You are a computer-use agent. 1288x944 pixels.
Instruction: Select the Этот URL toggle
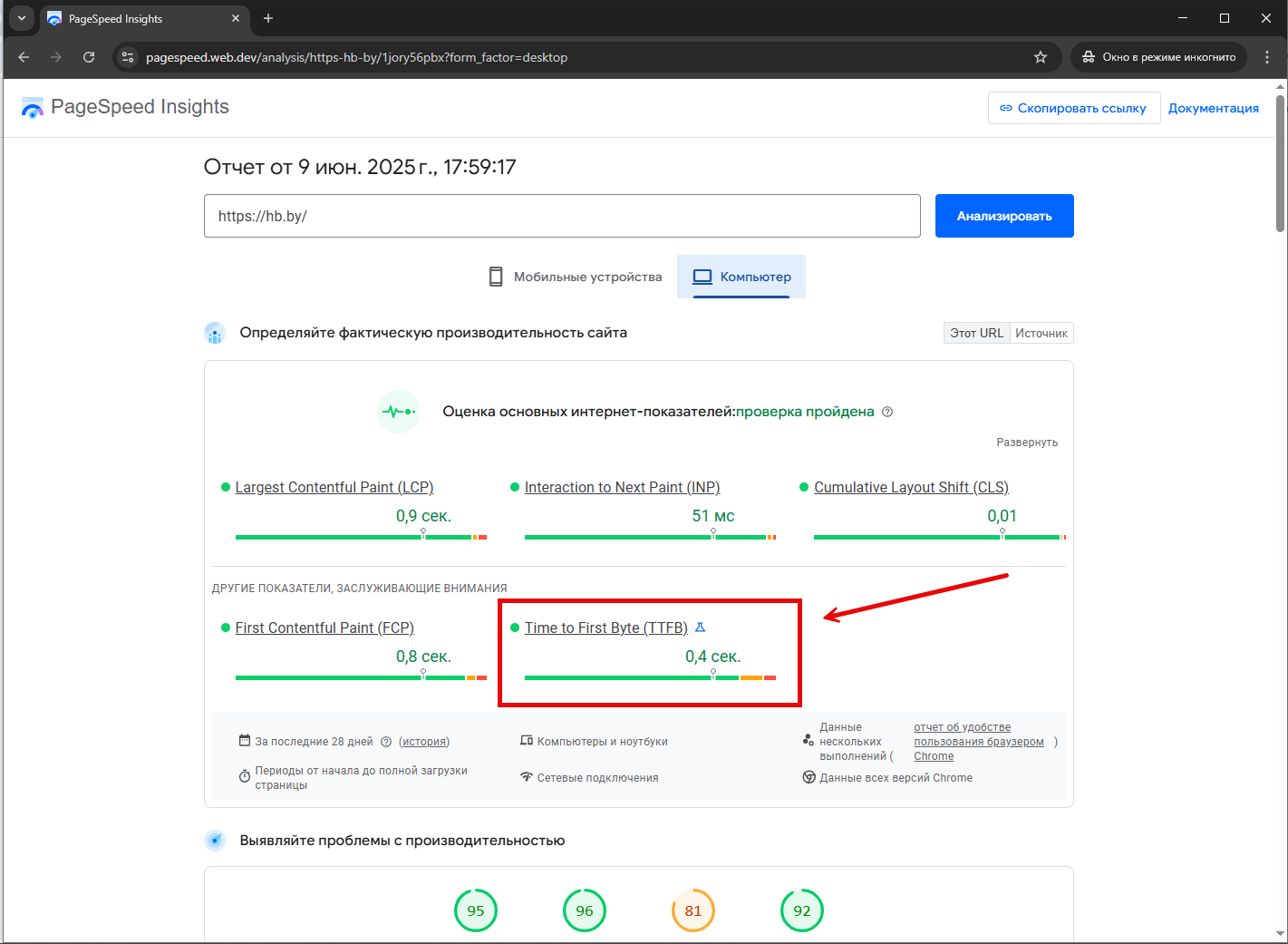tap(977, 333)
